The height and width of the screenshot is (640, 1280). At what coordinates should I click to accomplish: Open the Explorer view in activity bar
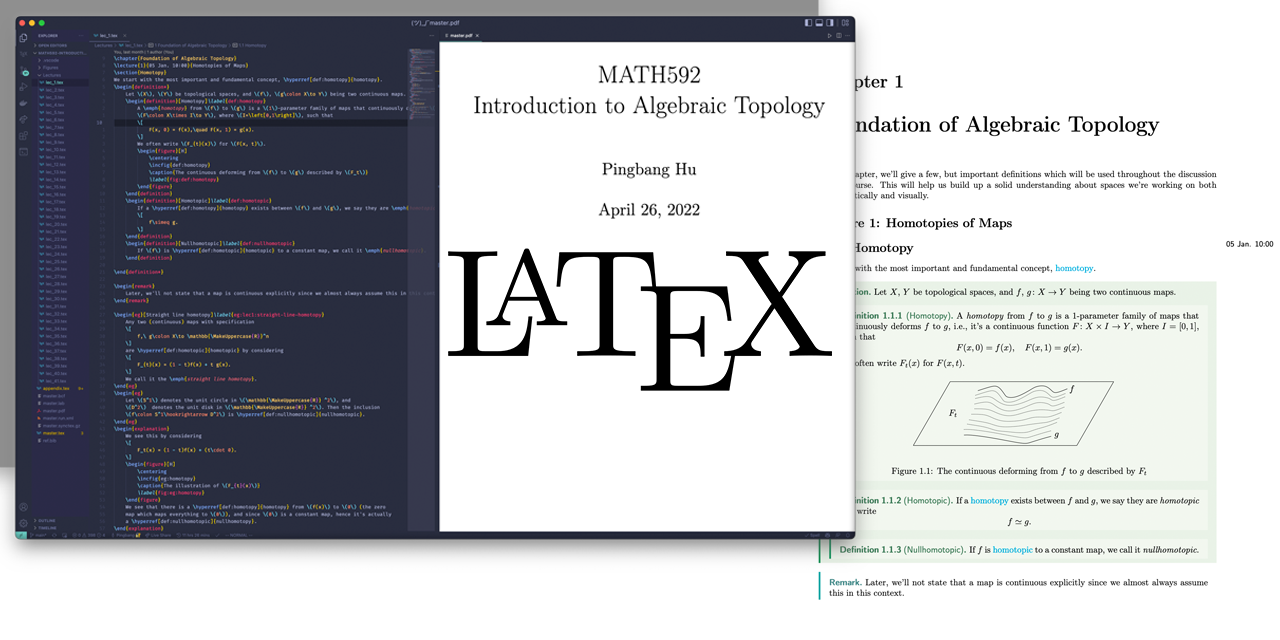(23, 37)
